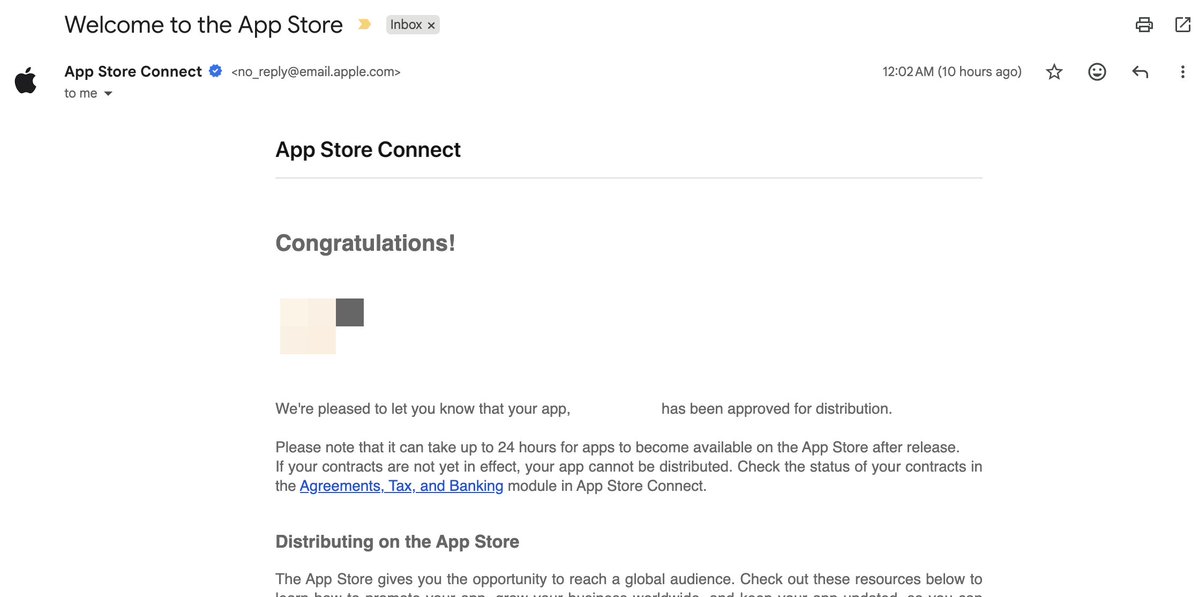Click the no_reply@email.apple.com address
Screen dimensions: 1199x597
point(316,72)
